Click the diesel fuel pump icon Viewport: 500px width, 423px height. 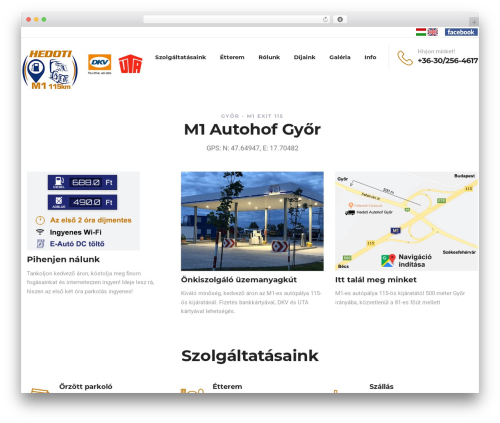(x=59, y=181)
